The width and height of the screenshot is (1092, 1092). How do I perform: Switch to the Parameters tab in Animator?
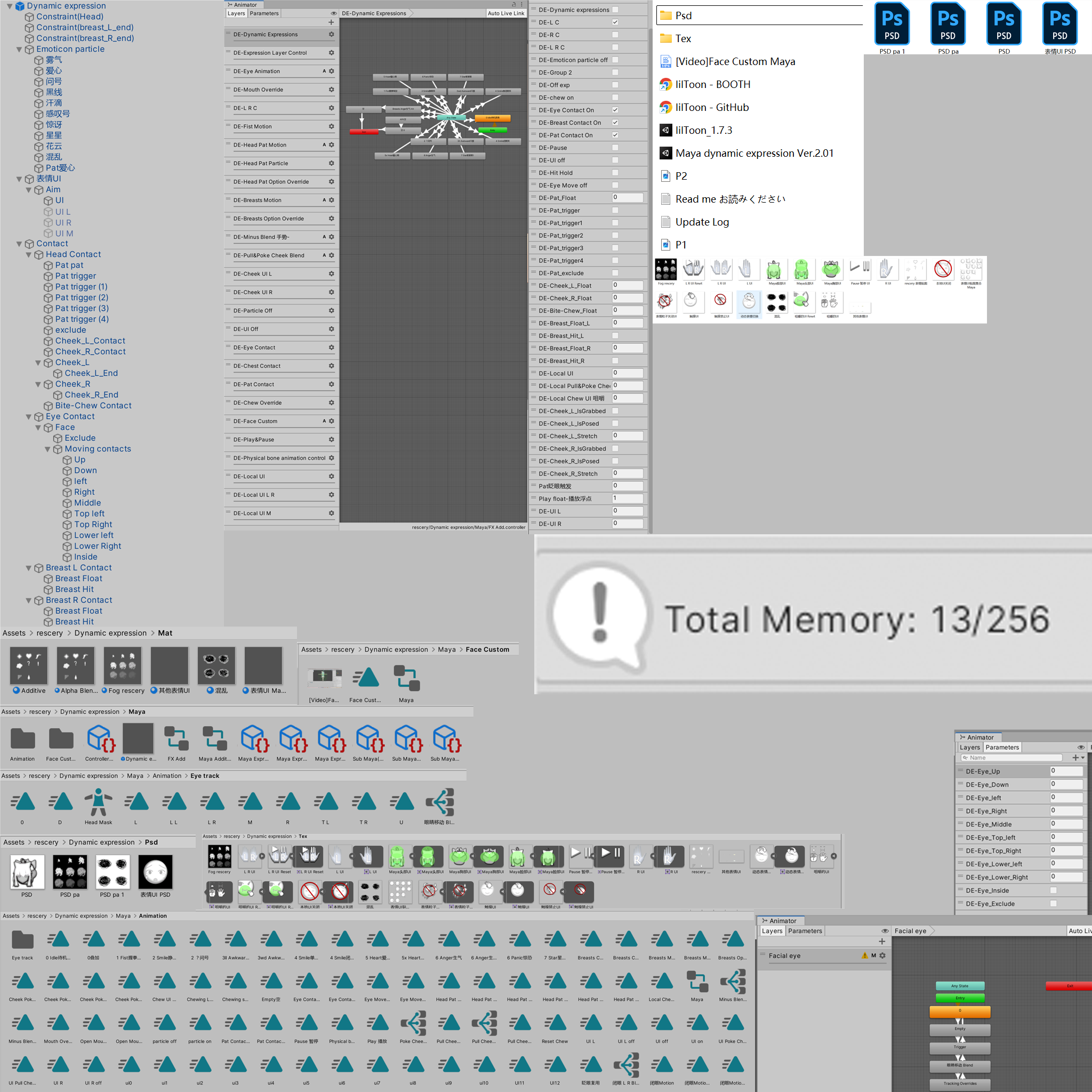263,13
